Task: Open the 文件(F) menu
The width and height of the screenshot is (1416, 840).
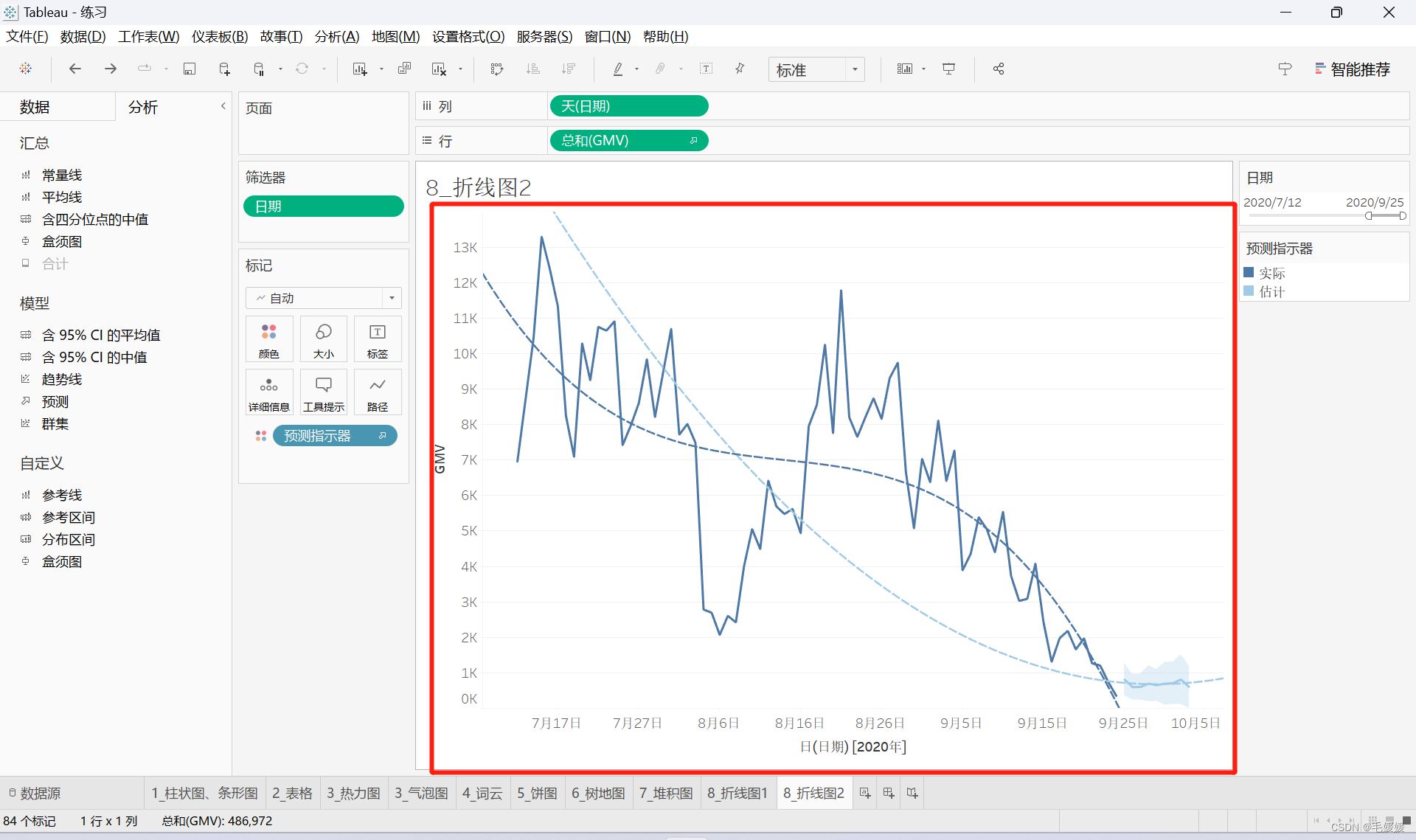Action: (x=27, y=36)
